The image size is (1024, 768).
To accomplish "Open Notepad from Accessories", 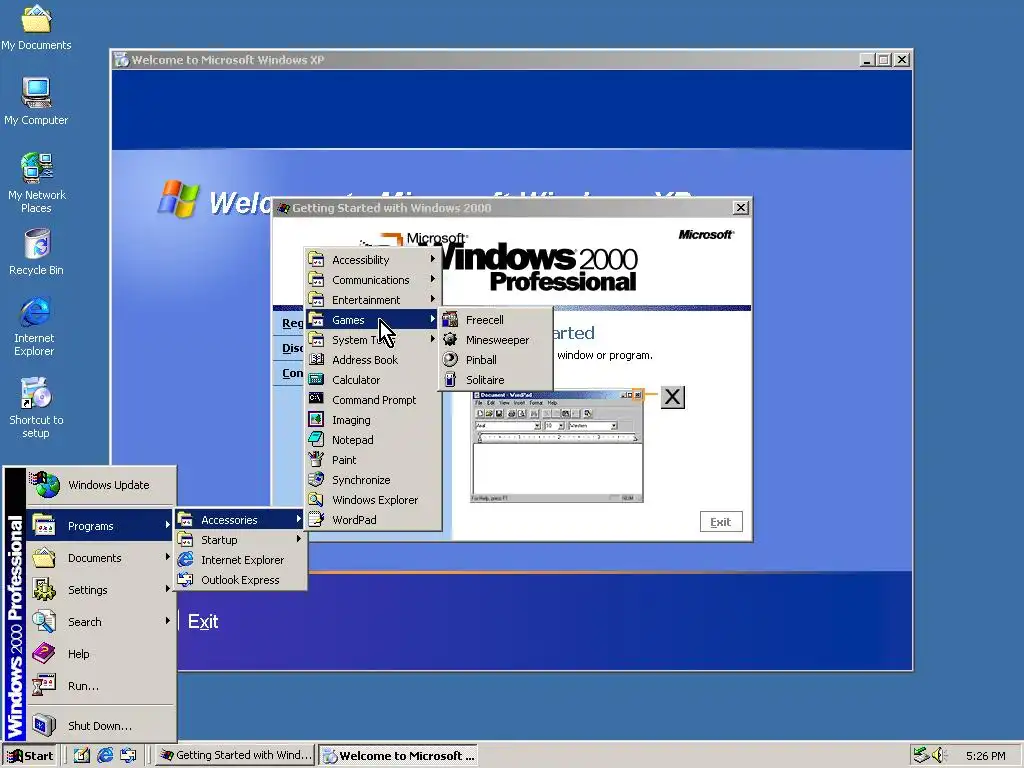I will (x=373, y=440).
